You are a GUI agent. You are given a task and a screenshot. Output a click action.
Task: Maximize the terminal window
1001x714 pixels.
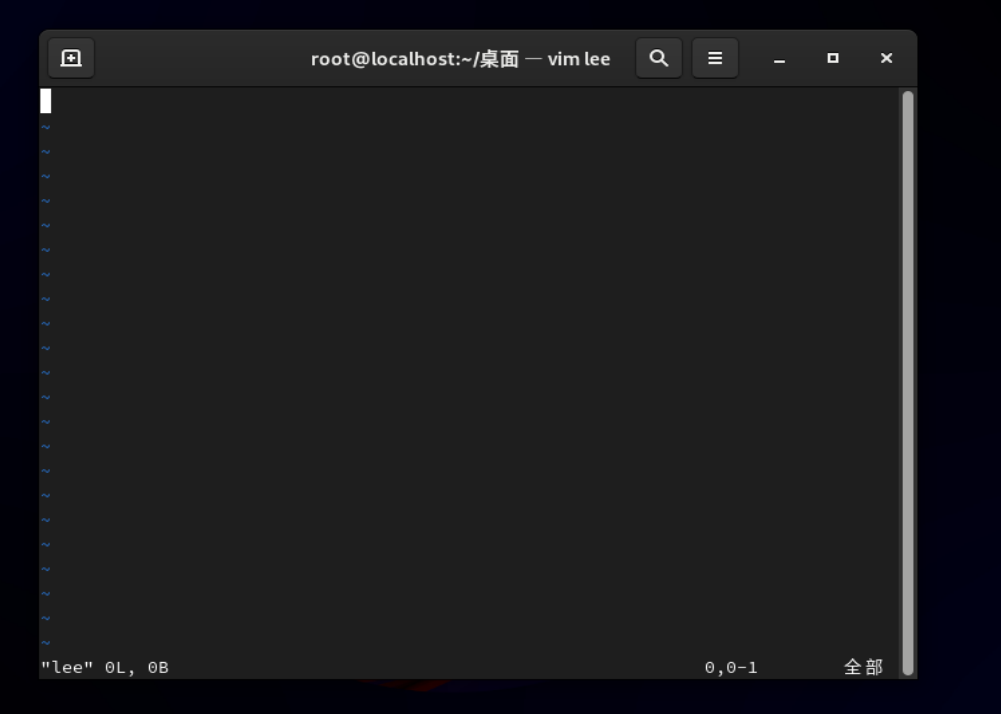pyautogui.click(x=832, y=58)
